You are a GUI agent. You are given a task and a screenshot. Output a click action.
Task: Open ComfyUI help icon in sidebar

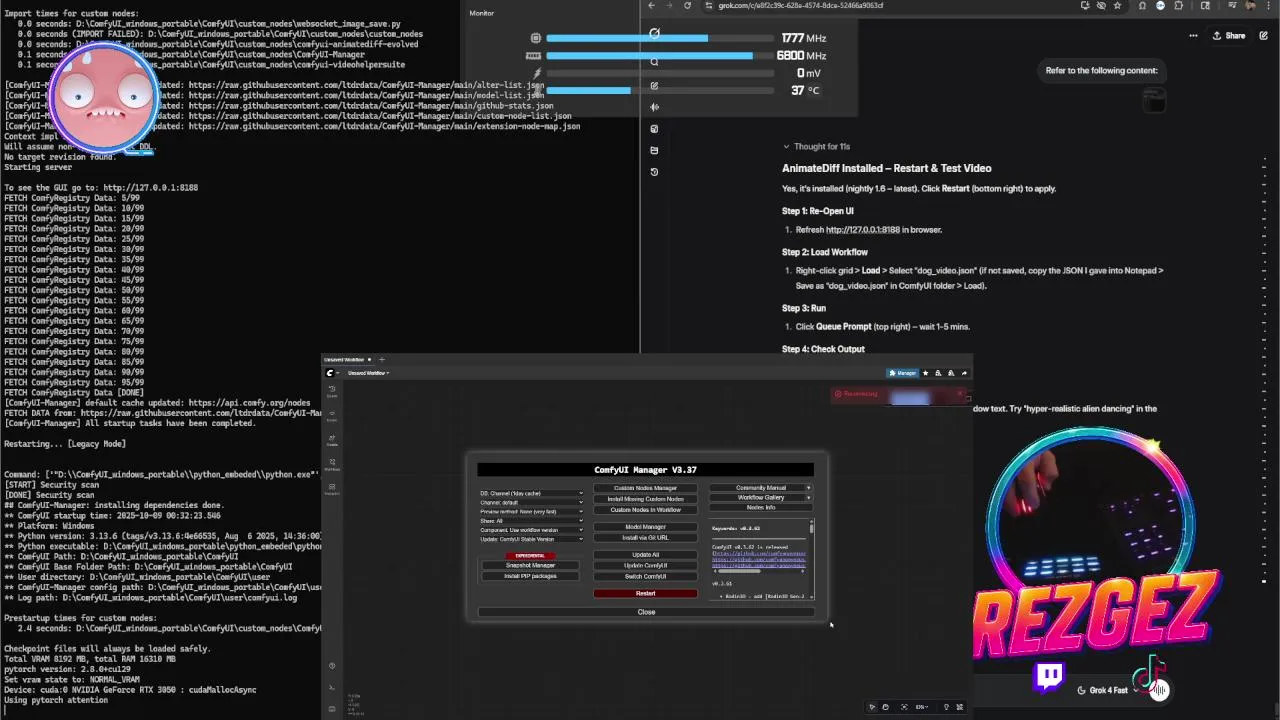[332, 665]
